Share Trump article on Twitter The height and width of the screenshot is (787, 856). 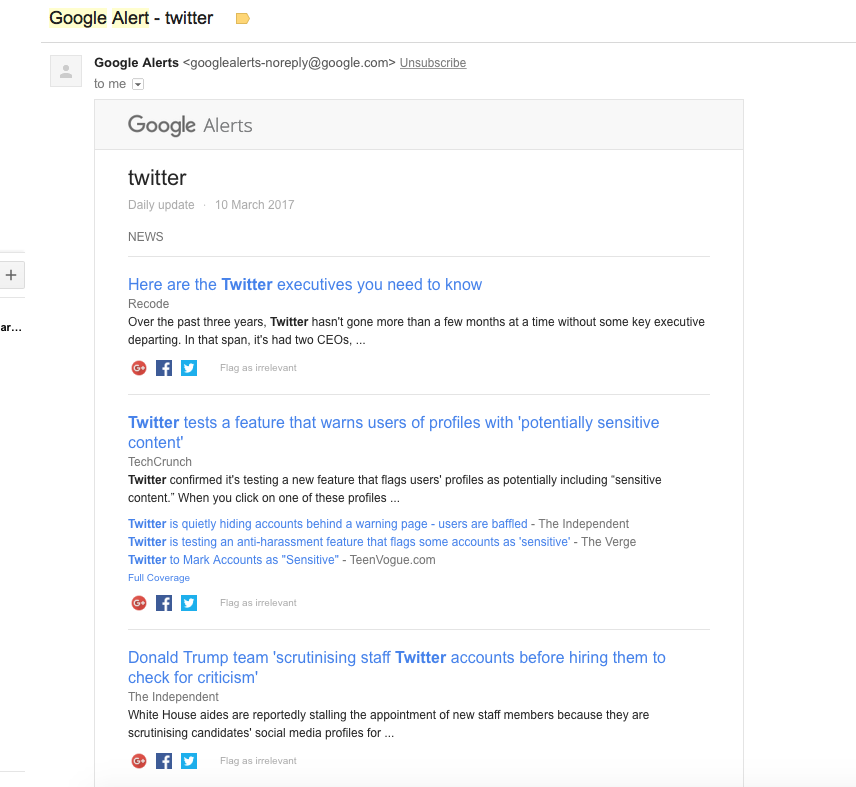189,761
